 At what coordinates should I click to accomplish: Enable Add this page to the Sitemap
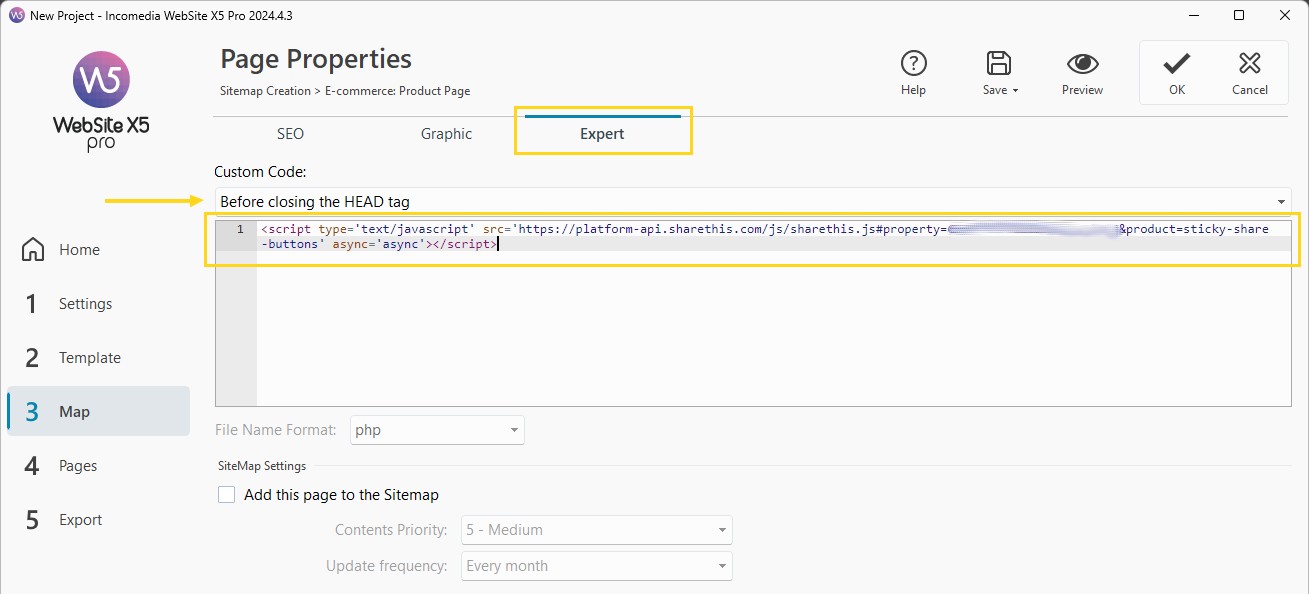(x=227, y=495)
